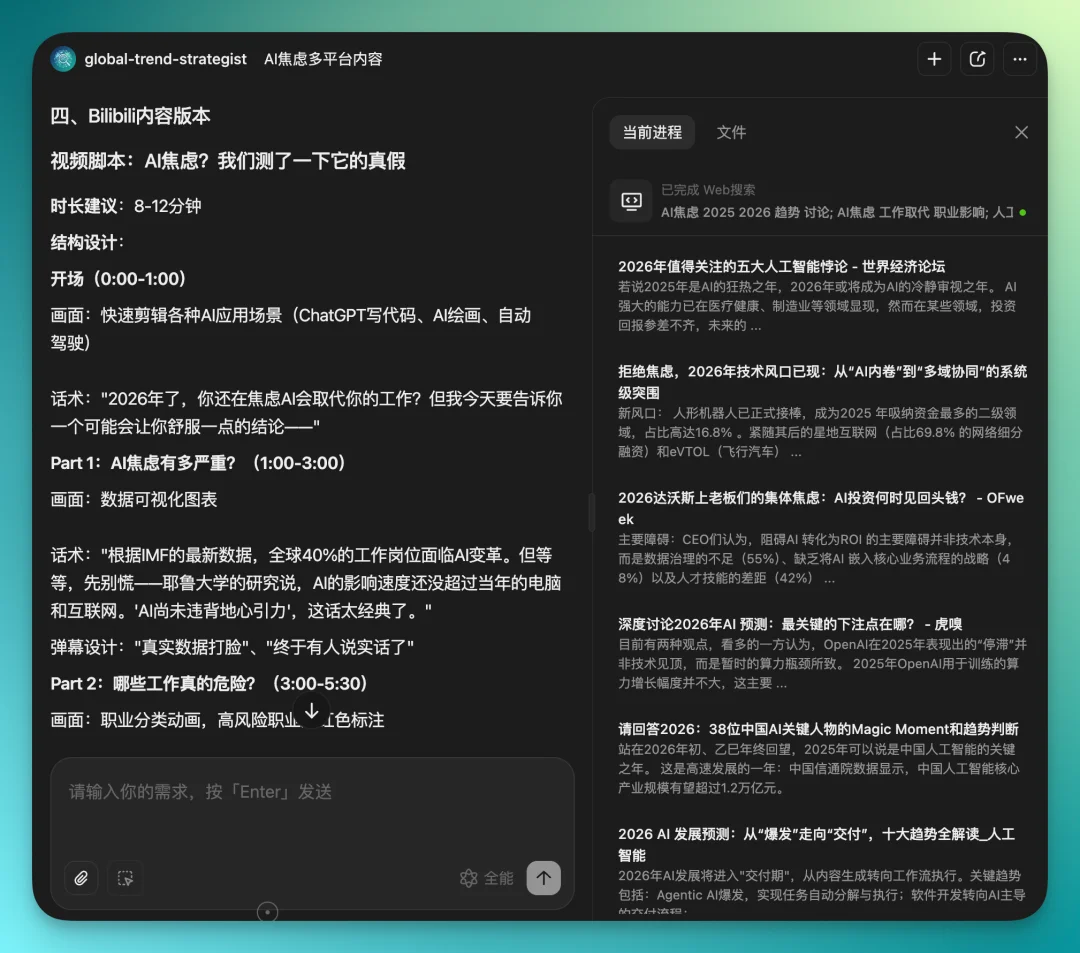Click the share conversation icon at top right
Viewport: 1080px width, 953px height.
[x=977, y=59]
